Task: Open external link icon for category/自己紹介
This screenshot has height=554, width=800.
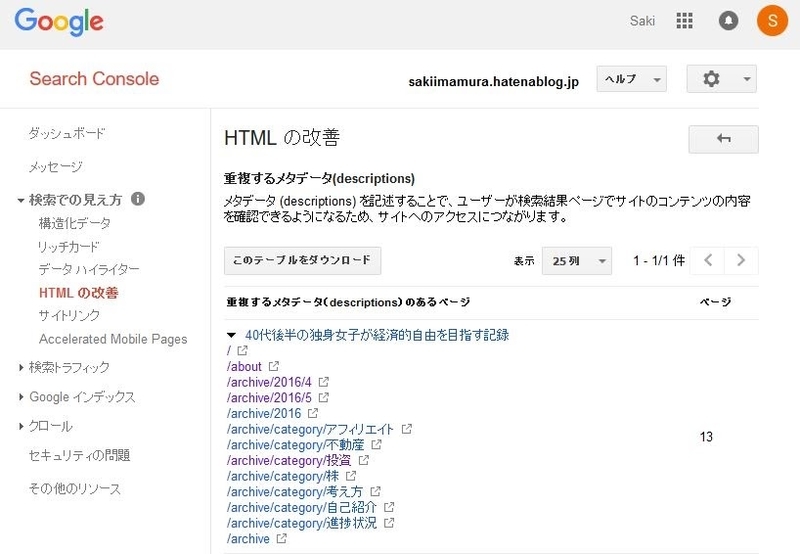Action: coord(389,508)
